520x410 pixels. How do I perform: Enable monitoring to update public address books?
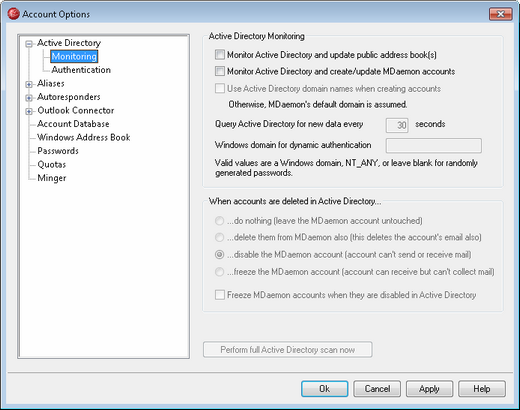click(x=220, y=55)
